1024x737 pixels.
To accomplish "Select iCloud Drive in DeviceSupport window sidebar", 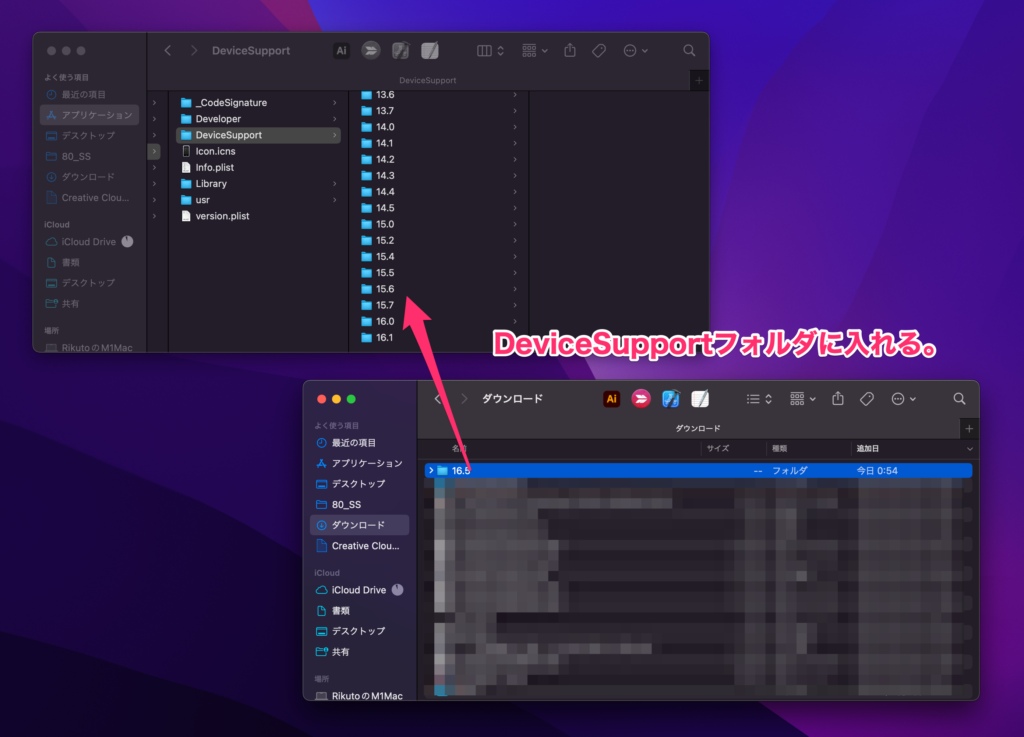I will (x=89, y=242).
